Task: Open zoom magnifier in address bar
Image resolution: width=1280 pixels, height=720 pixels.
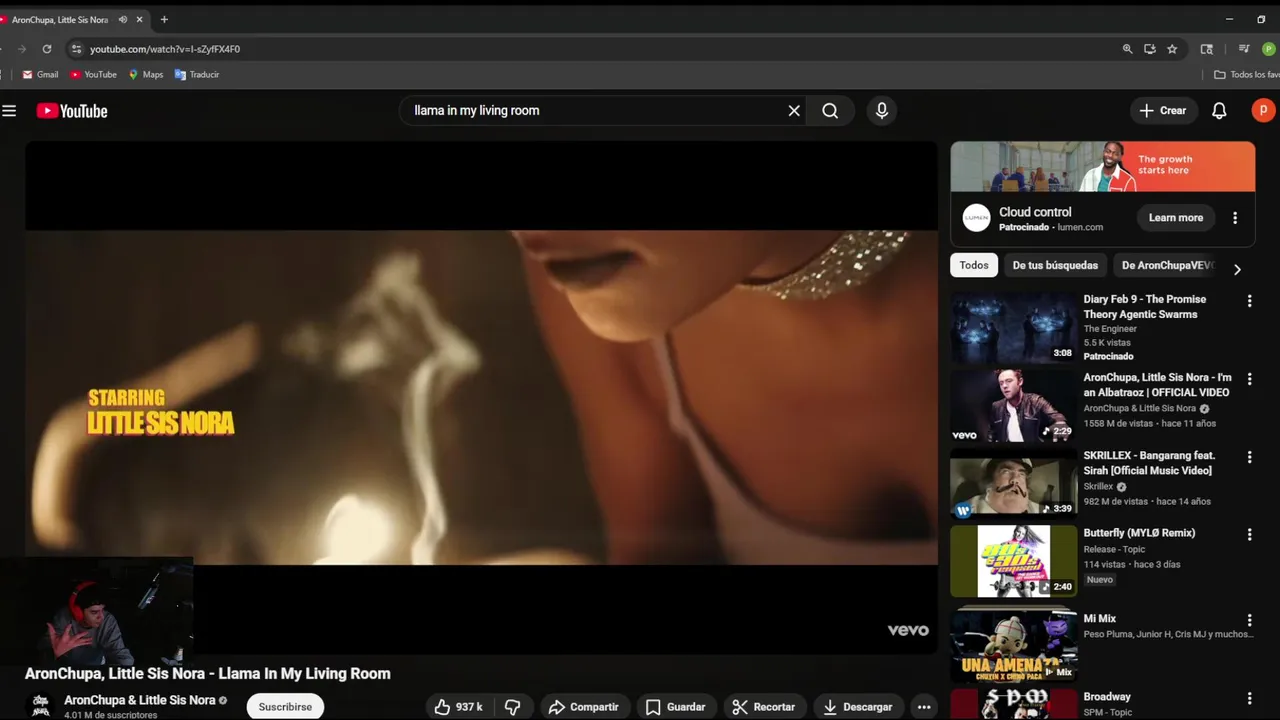Action: tap(1127, 49)
